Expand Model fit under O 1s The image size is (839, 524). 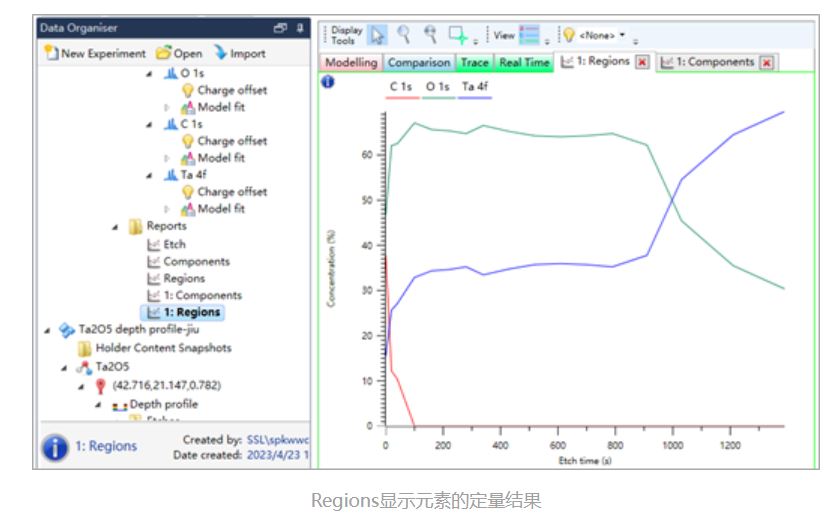tap(168, 107)
